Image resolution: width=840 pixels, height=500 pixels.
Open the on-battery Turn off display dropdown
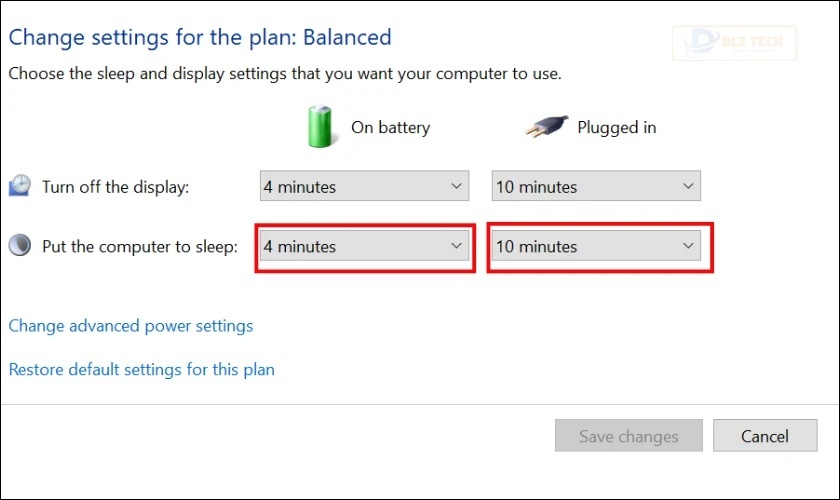(x=364, y=186)
